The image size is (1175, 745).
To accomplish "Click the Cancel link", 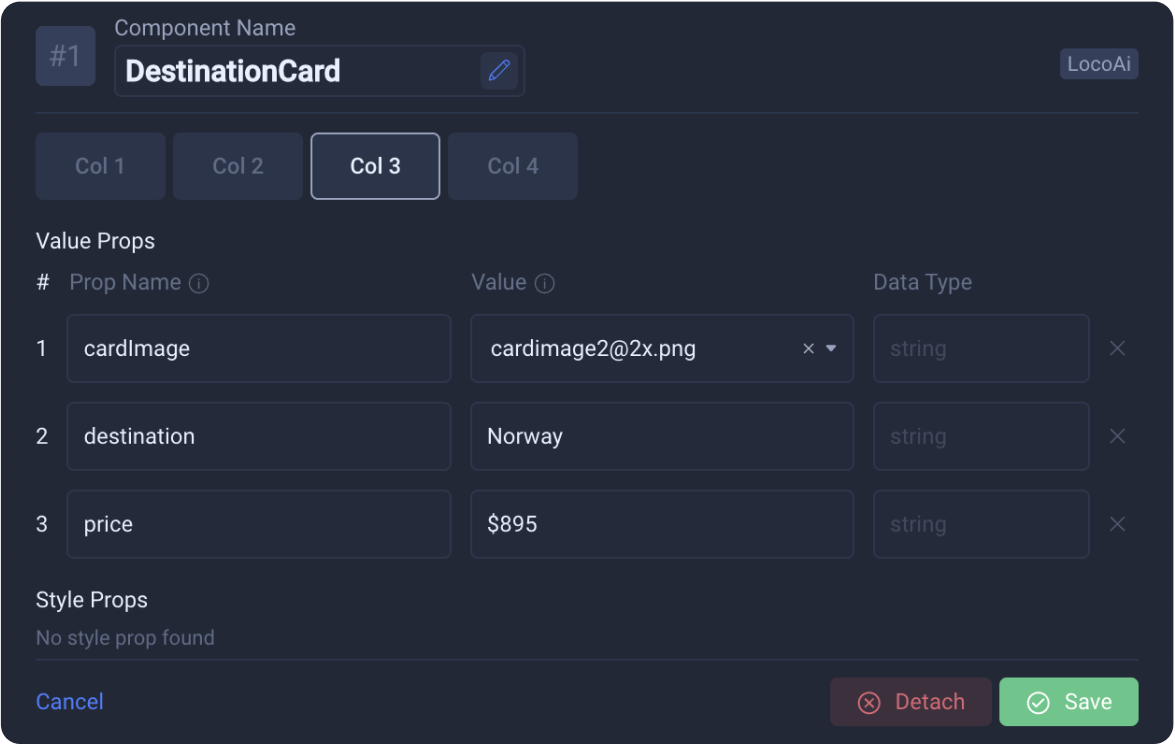I will coord(70,702).
